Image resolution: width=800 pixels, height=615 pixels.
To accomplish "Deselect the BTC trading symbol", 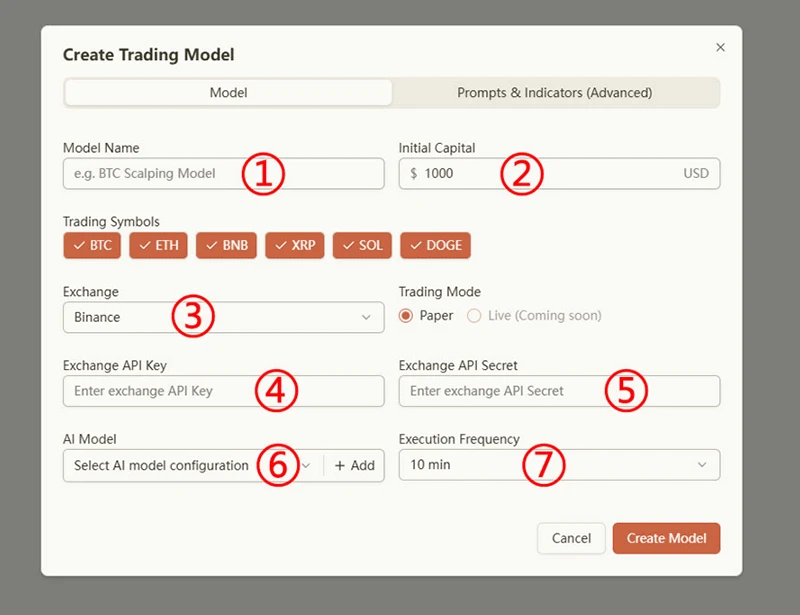I will click(92, 245).
